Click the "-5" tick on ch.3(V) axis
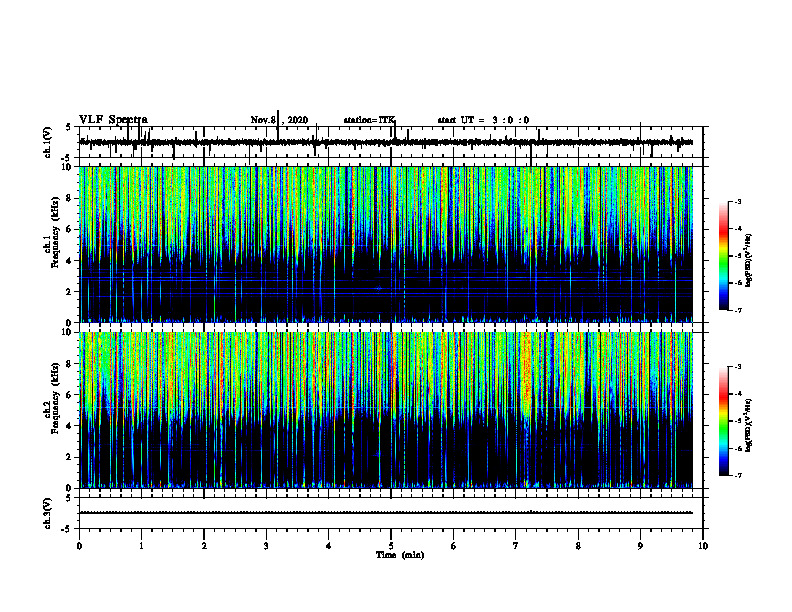Viewport: 792px width, 612px height. tap(68, 529)
